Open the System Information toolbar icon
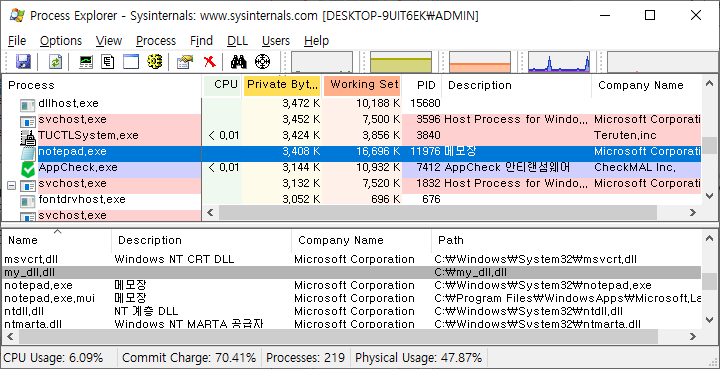This screenshot has height=369, width=720. click(86, 62)
